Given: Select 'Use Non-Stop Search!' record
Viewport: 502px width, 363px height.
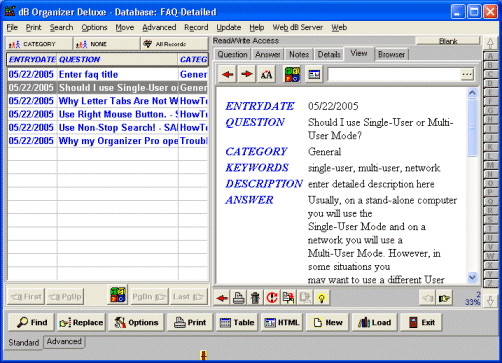Looking at the screenshot, I should click(x=108, y=128).
